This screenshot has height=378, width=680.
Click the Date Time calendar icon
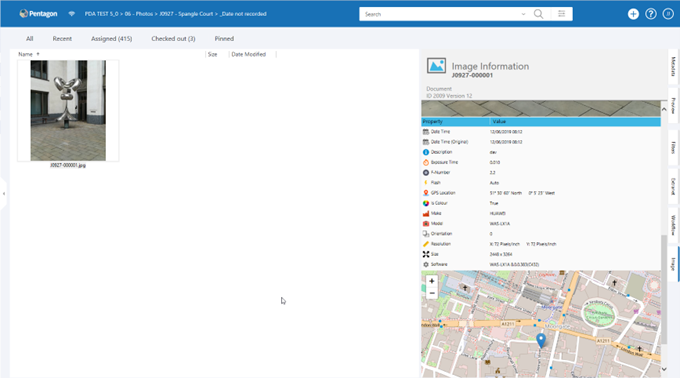(426, 131)
